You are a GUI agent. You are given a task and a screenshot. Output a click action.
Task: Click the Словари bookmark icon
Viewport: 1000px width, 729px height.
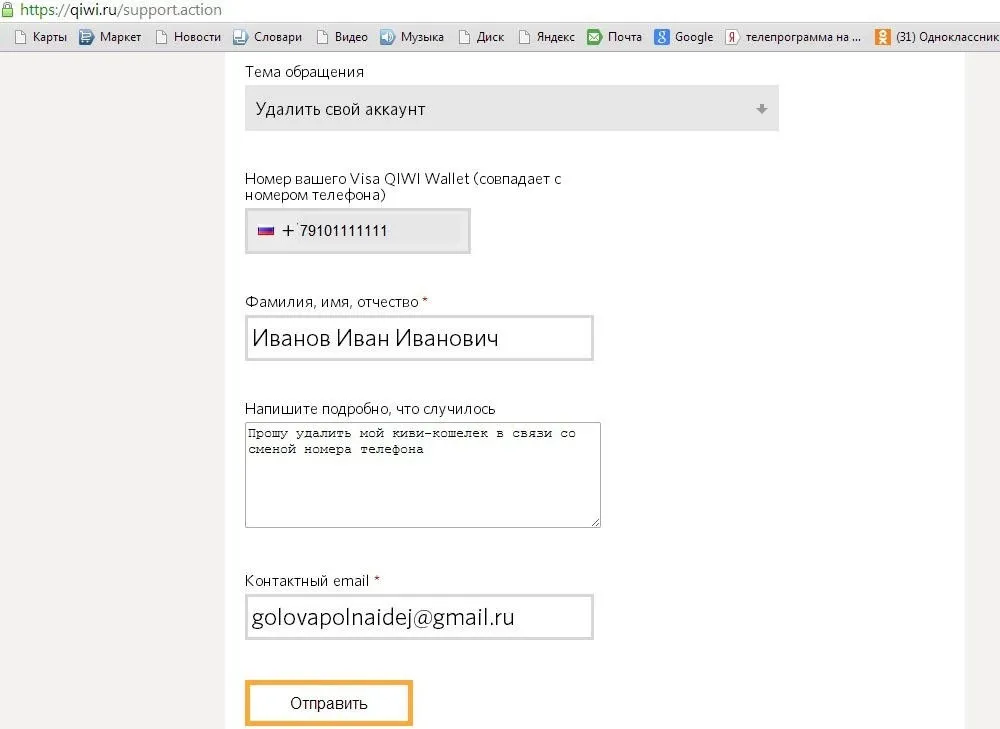click(240, 37)
